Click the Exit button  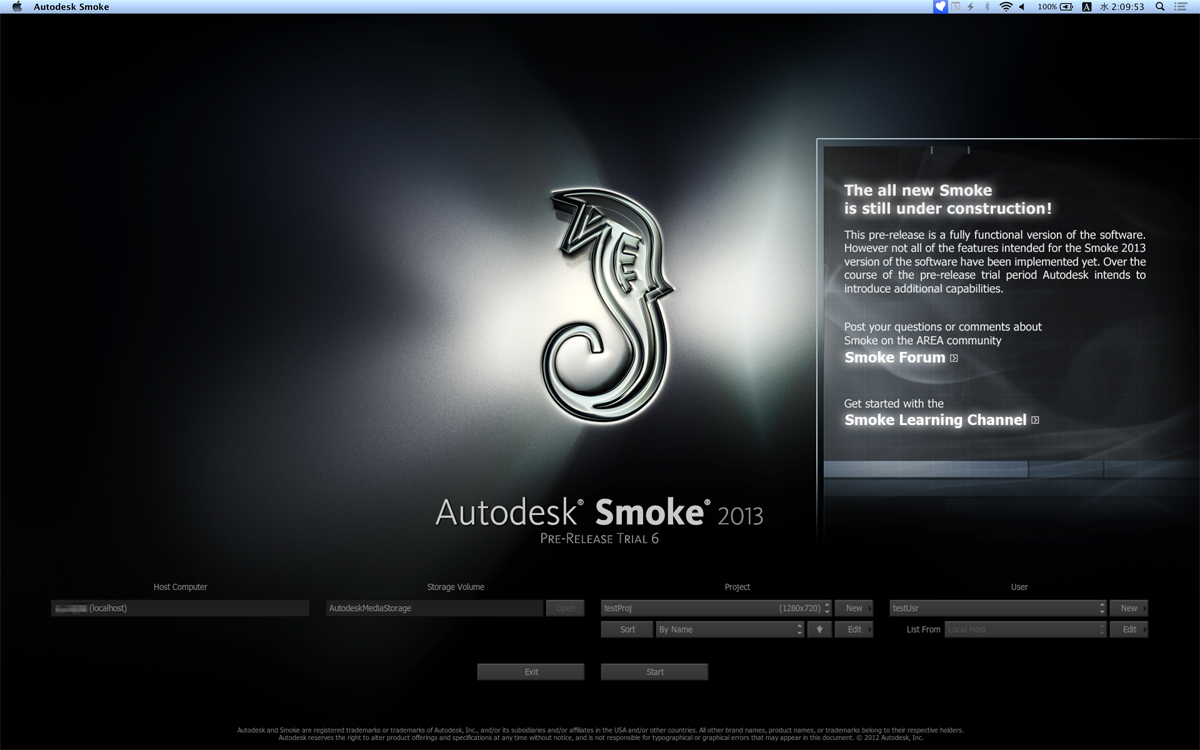pyautogui.click(x=530, y=671)
